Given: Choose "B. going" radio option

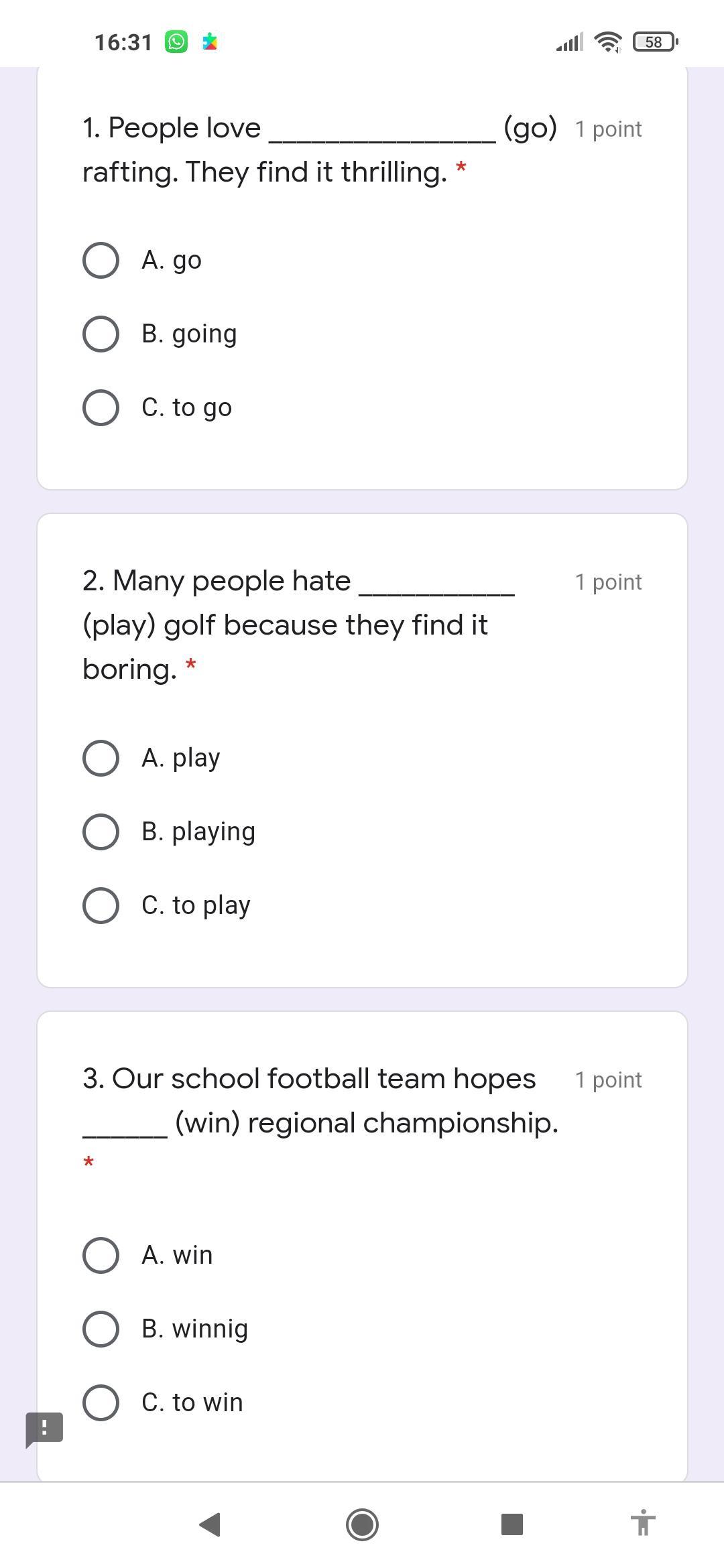Looking at the screenshot, I should coord(101,334).
